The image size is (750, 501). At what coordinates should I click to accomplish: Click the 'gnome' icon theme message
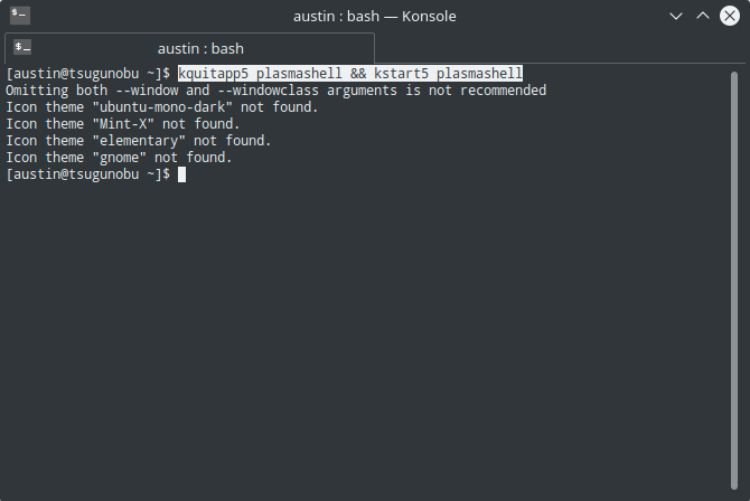pyautogui.click(x=119, y=157)
